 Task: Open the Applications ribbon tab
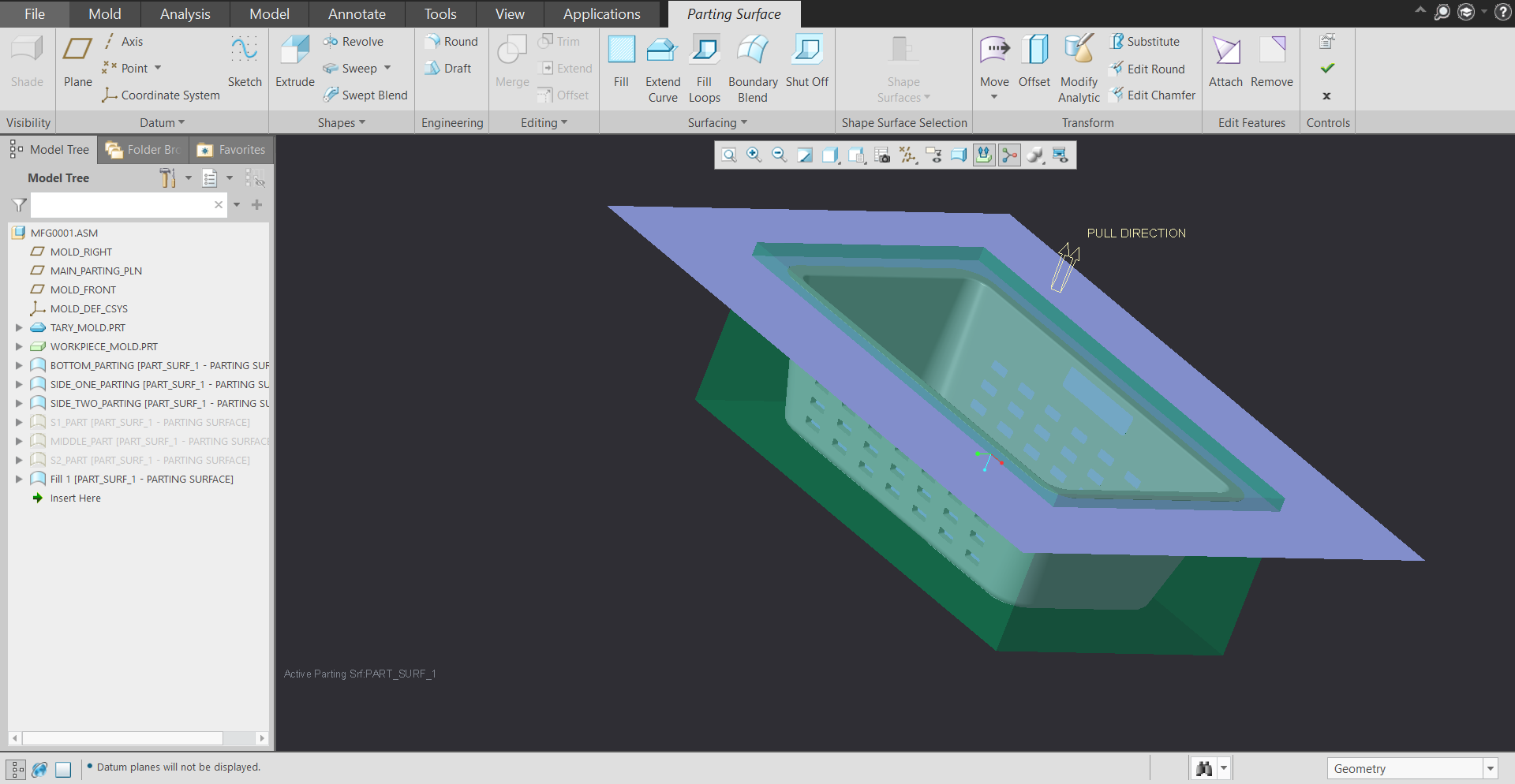(601, 14)
